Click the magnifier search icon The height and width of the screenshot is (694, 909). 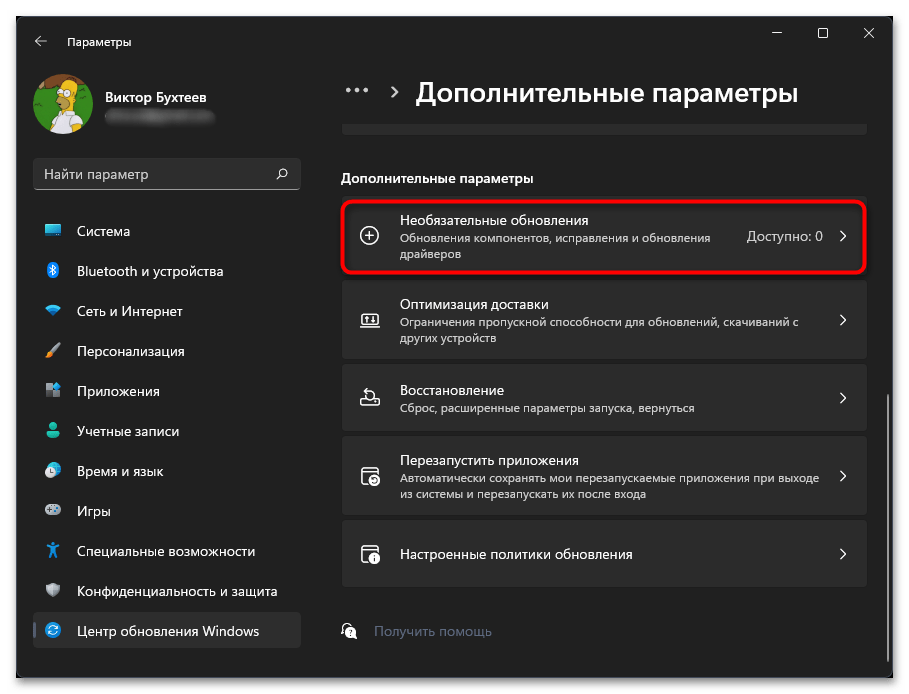[282, 173]
